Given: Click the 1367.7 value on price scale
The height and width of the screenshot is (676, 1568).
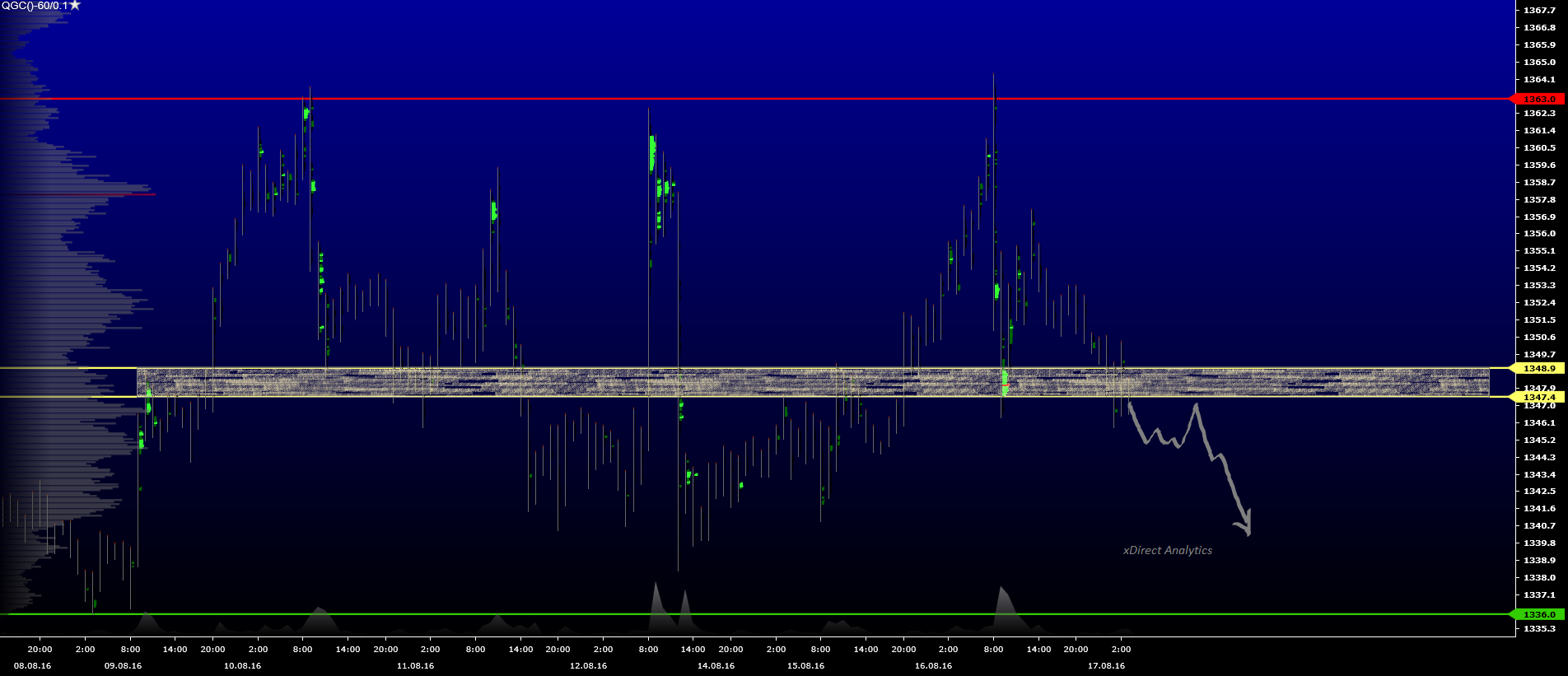Looking at the screenshot, I should pos(1539,10).
